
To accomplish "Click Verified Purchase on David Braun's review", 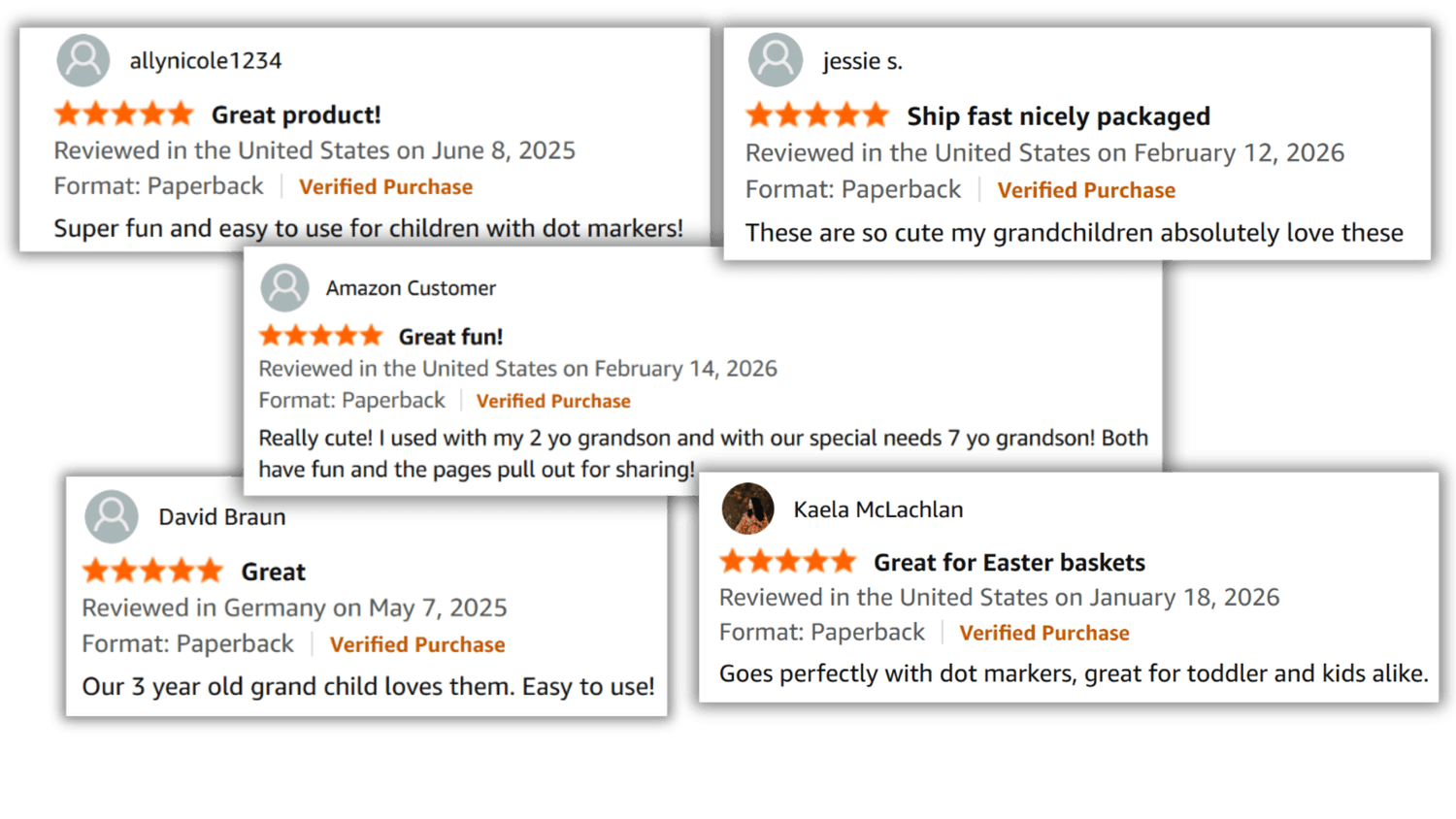I will point(417,644).
